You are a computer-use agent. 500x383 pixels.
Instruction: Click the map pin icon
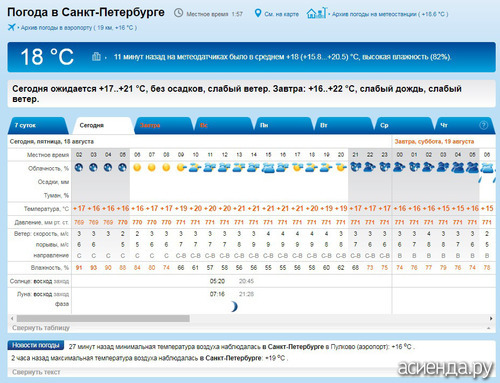click(258, 13)
